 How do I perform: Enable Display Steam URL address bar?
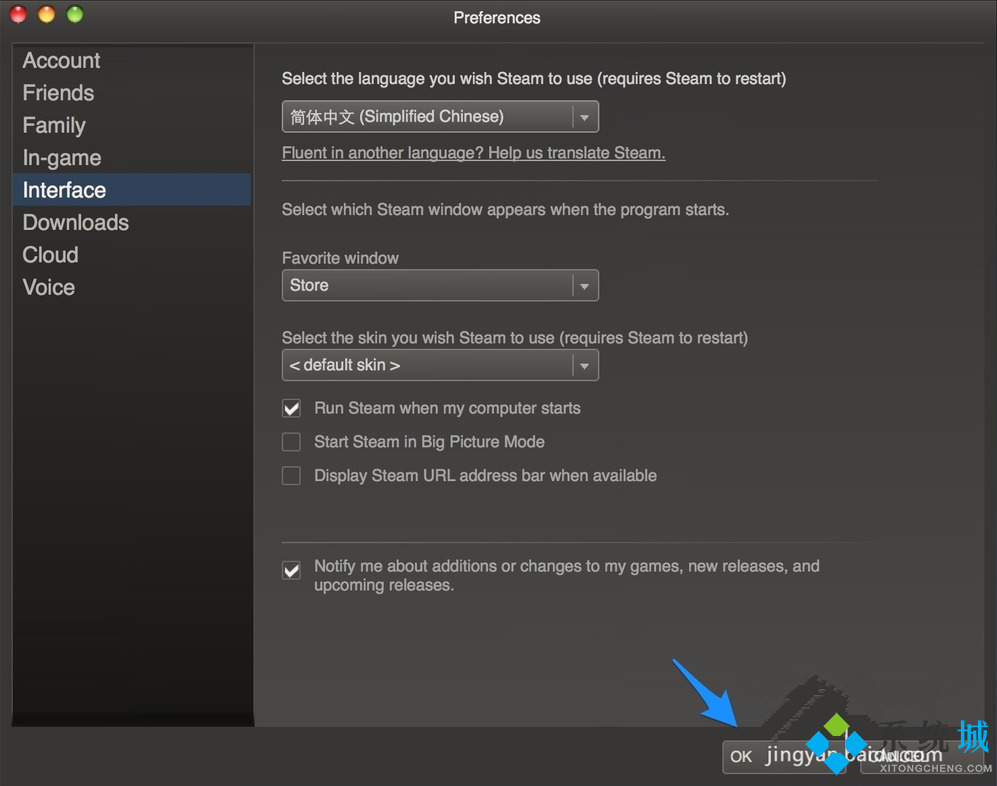click(292, 476)
